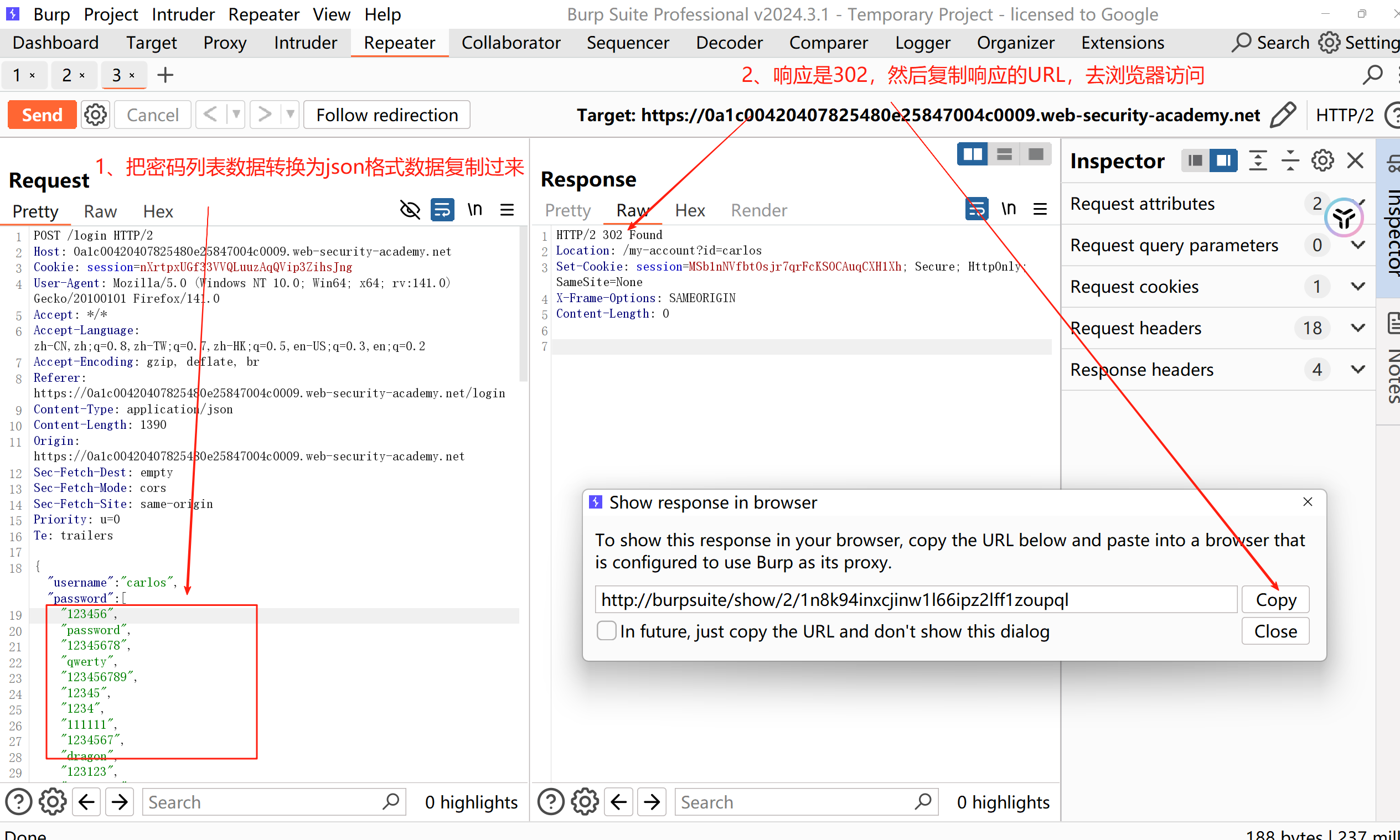
Task: Expand Request cookies section in Inspector
Action: point(1357,287)
